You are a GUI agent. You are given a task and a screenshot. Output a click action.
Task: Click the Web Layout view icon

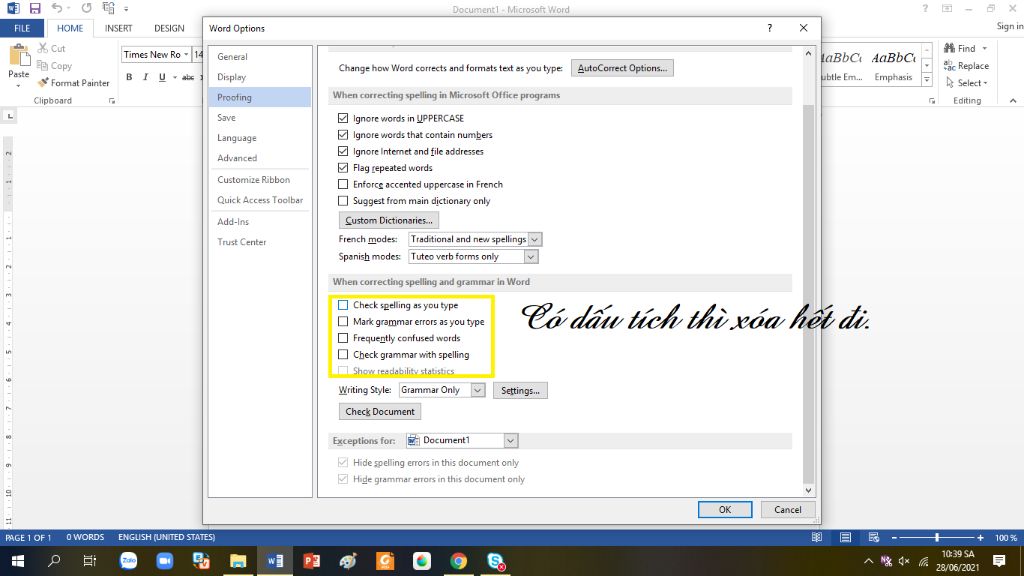[x=874, y=537]
